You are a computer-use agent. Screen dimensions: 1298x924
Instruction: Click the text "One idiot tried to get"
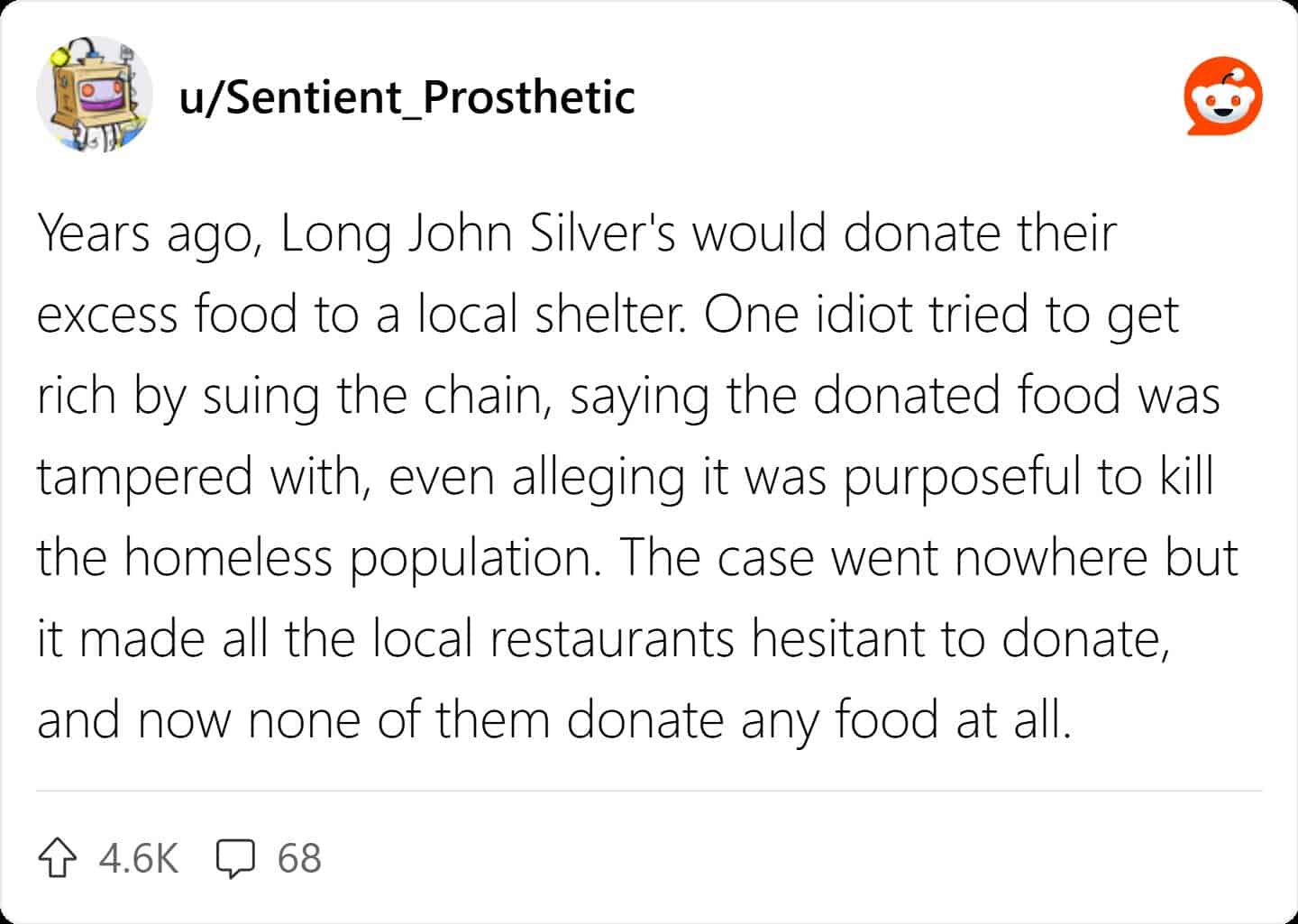pyautogui.click(x=941, y=316)
